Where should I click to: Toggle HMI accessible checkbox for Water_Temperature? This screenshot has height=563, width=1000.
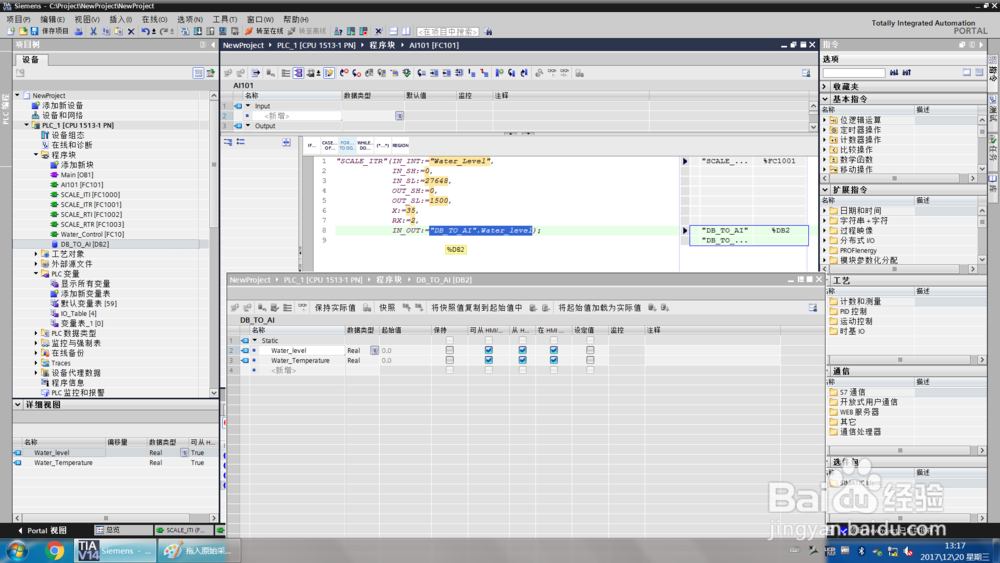coord(489,360)
